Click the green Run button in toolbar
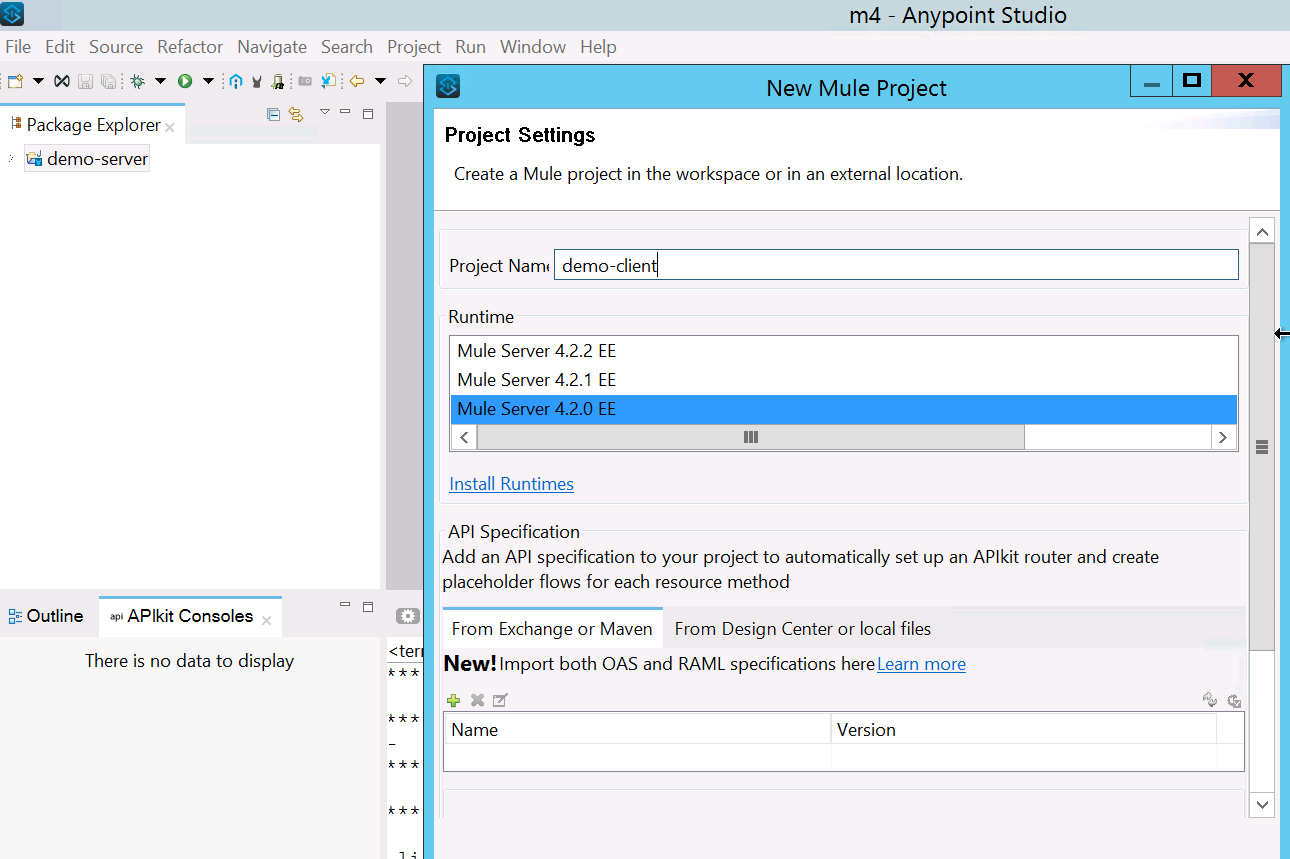Screen dimensions: 1290x859 click(x=185, y=81)
